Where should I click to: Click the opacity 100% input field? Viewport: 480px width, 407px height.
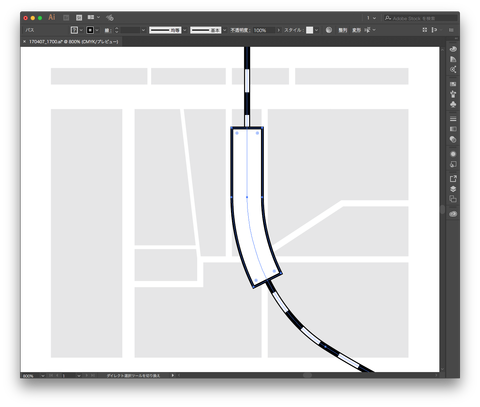tap(264, 30)
